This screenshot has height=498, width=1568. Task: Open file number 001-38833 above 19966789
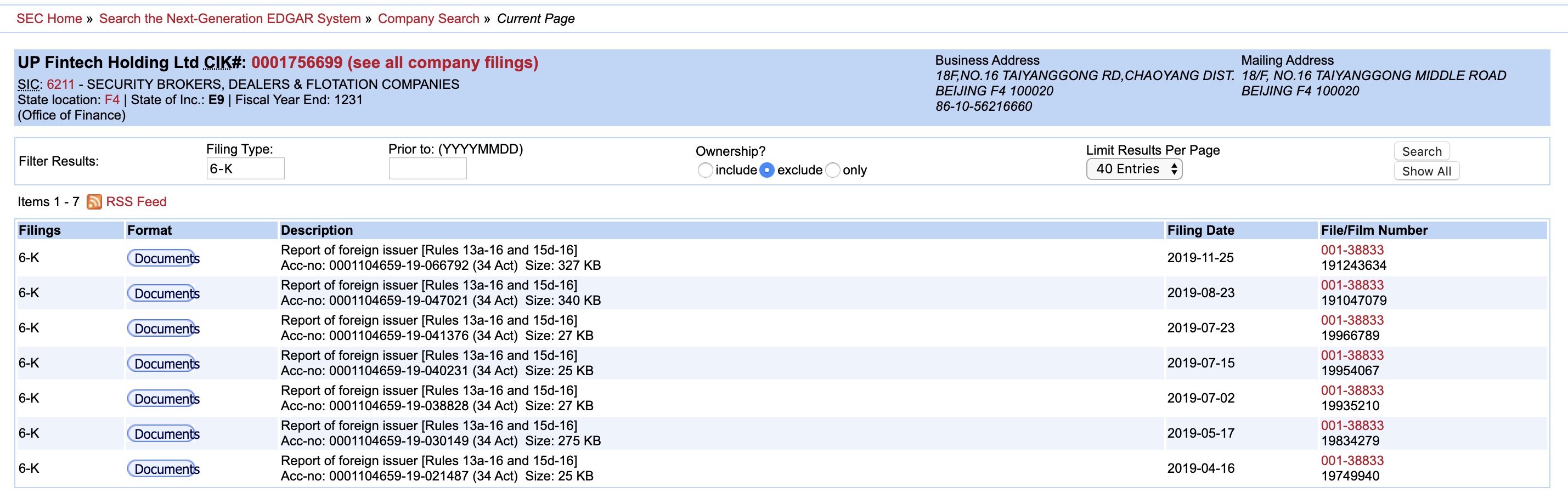pos(1352,320)
